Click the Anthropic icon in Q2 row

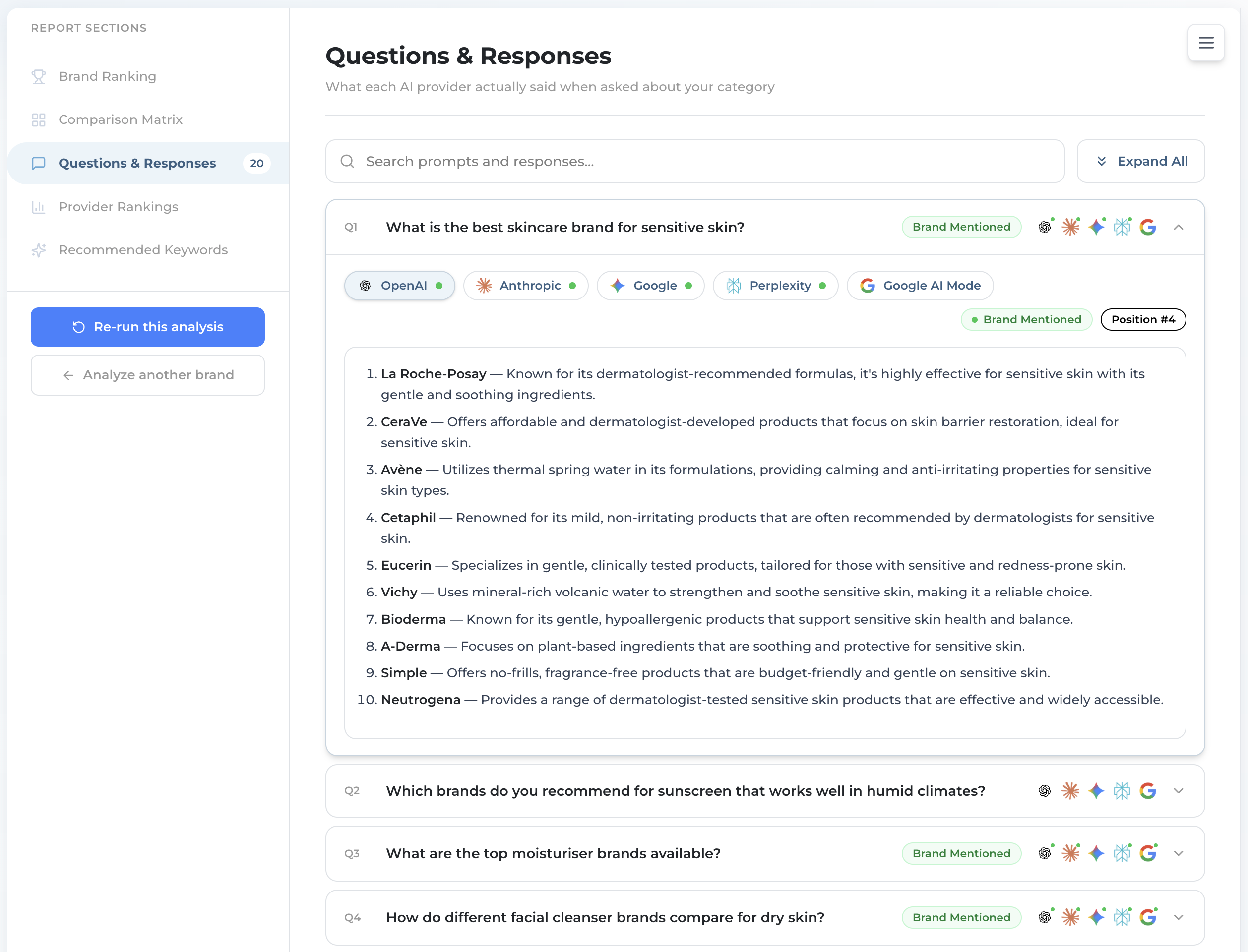coord(1070,791)
